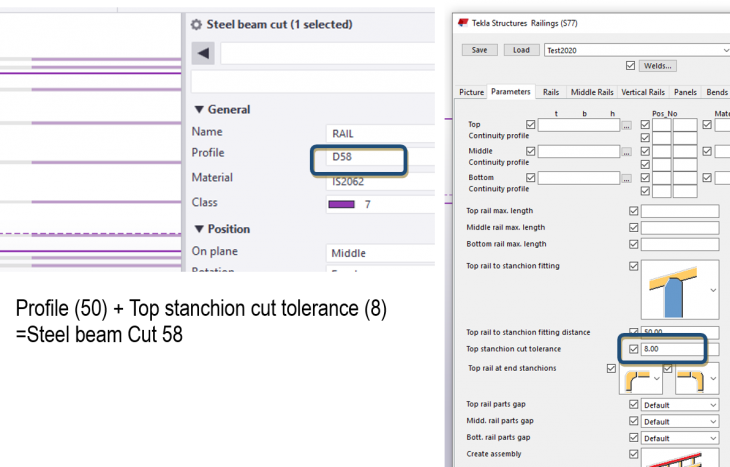Toggle the Bottom profile checkbox
This screenshot has width=730, height=467.
[x=531, y=177]
